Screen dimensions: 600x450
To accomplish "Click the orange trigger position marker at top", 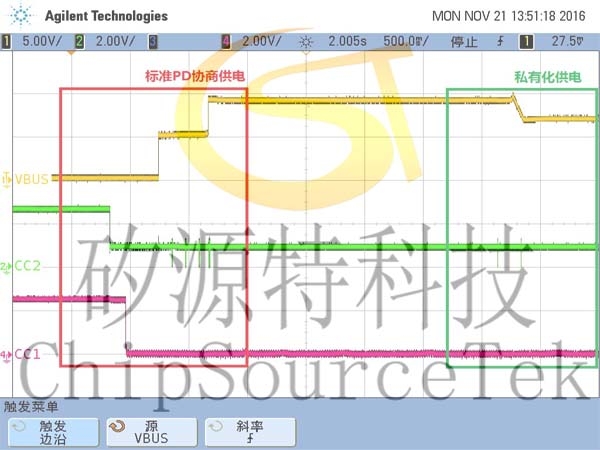I will point(71,52).
